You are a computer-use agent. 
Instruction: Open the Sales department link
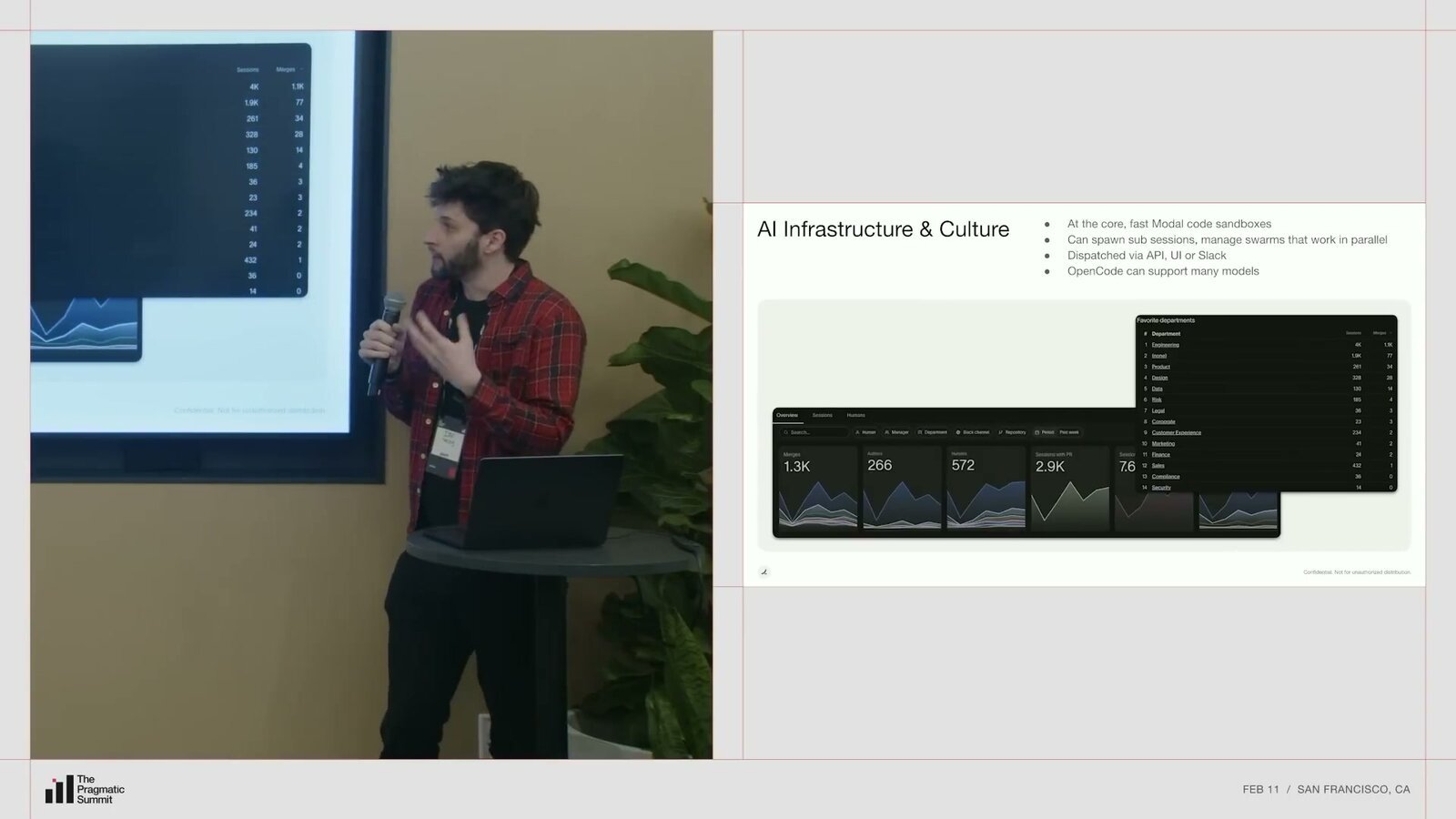tap(1158, 465)
